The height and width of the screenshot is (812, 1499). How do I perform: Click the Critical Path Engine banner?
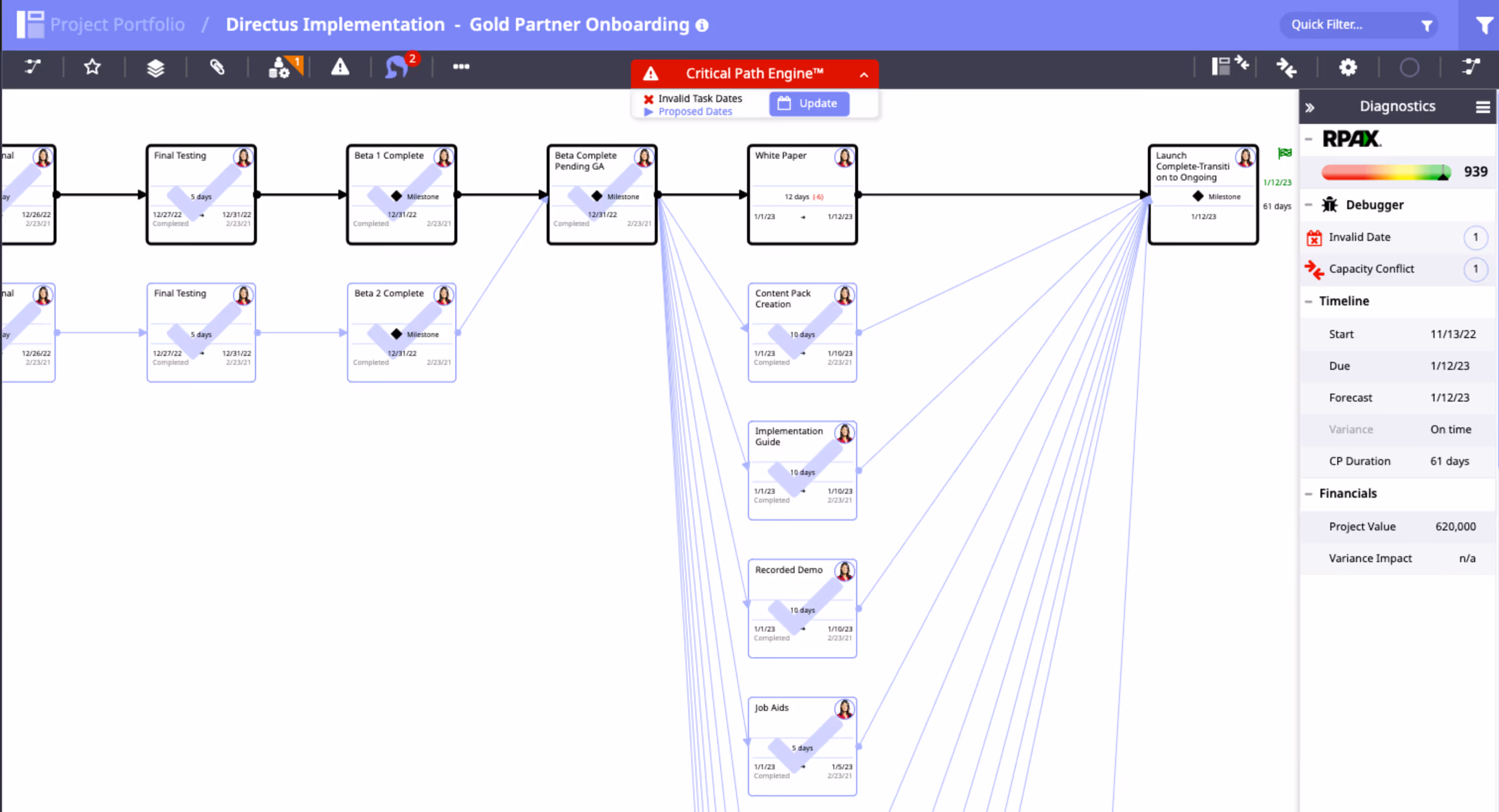[754, 74]
